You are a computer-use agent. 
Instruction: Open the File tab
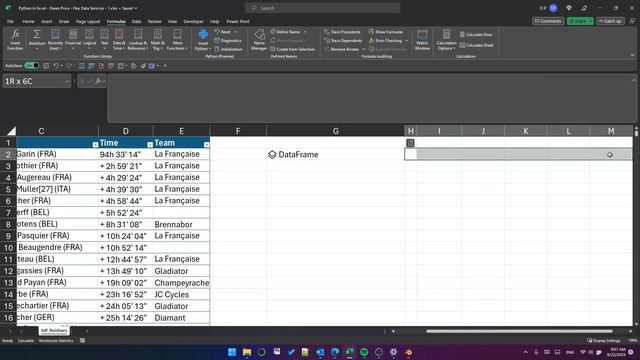[10, 21]
